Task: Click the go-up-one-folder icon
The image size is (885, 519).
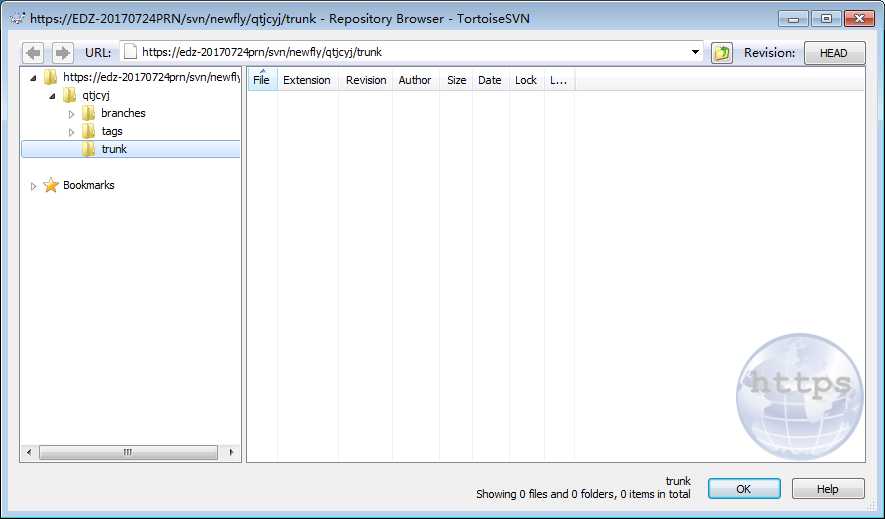Action: 722,53
